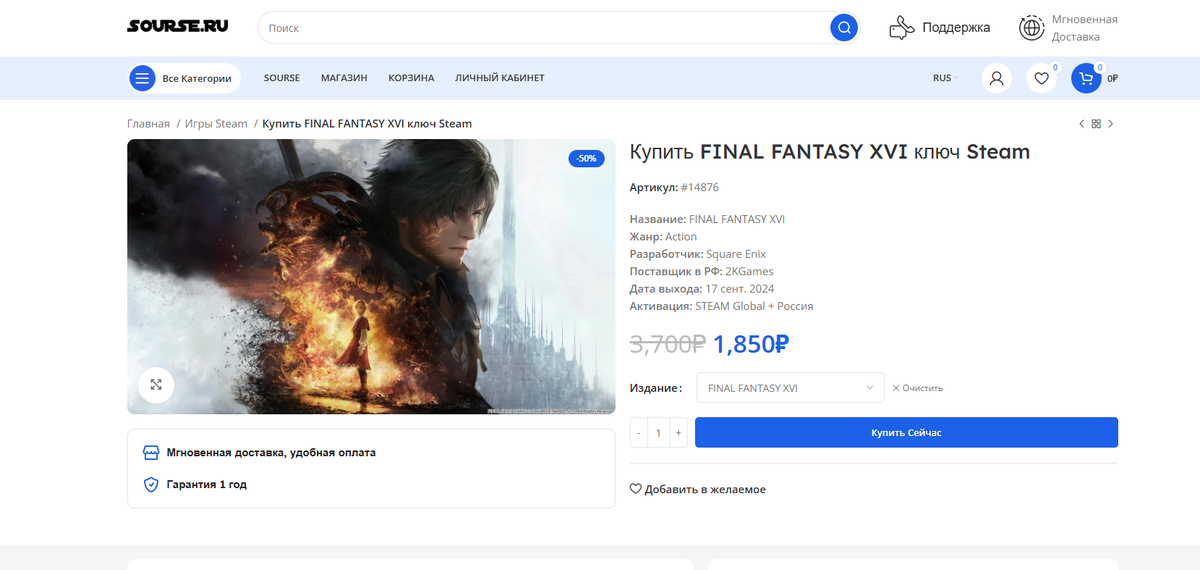Viewport: 1200px width, 570px height.
Task: Click the globe icon for Мгновенная Доставка
Action: pyautogui.click(x=1031, y=28)
